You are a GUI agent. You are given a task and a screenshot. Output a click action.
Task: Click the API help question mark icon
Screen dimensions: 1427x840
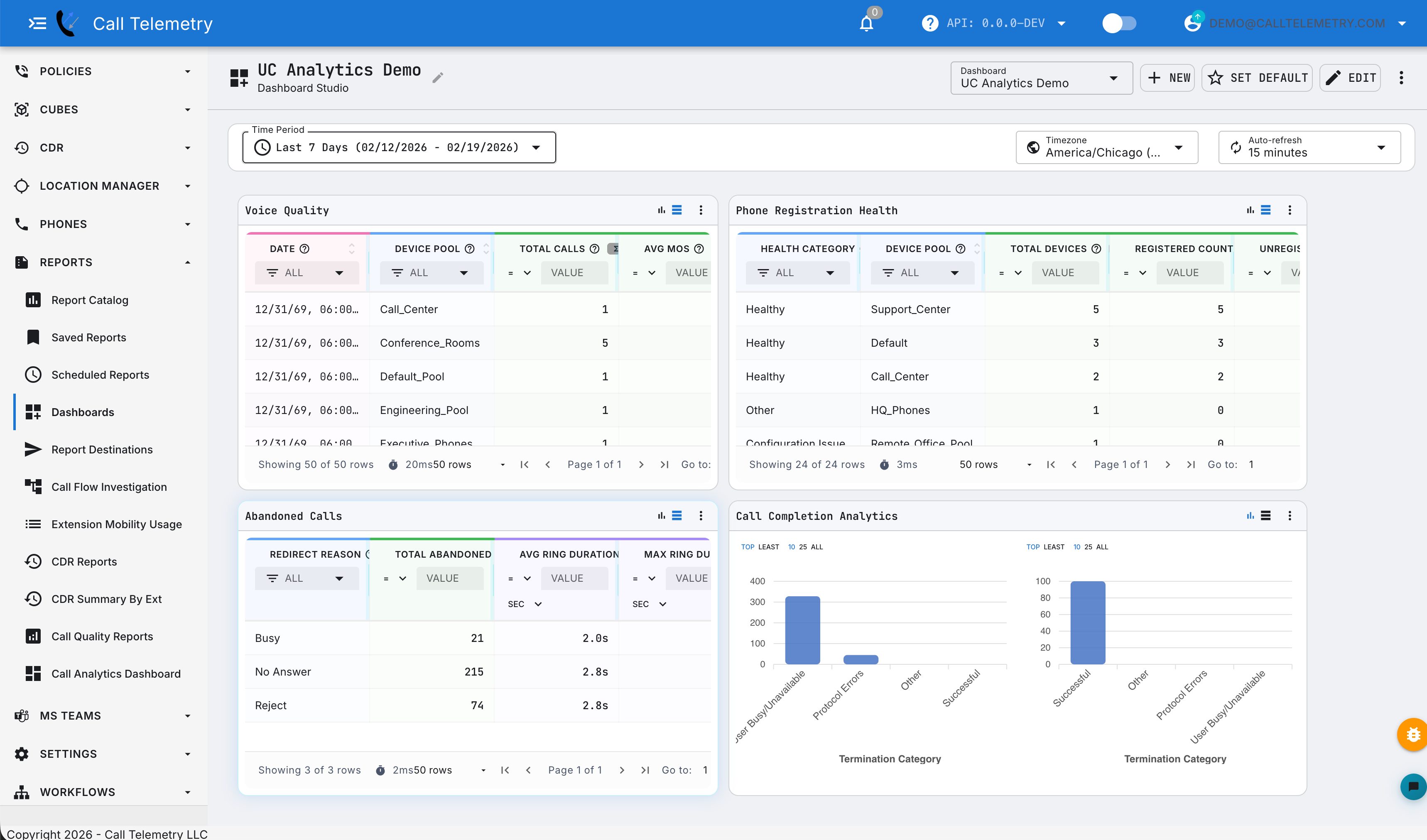(930, 23)
